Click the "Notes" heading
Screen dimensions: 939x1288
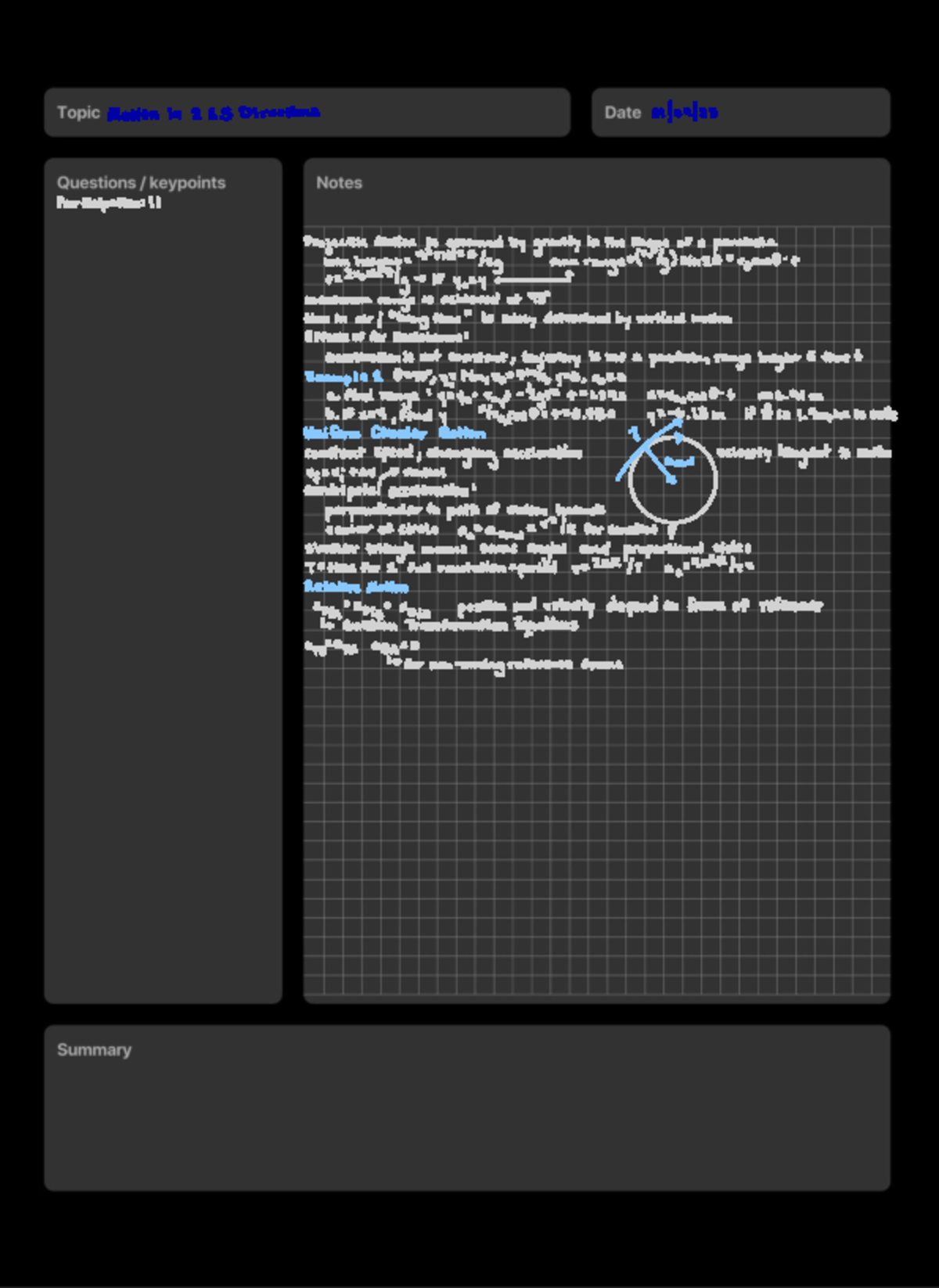(339, 182)
